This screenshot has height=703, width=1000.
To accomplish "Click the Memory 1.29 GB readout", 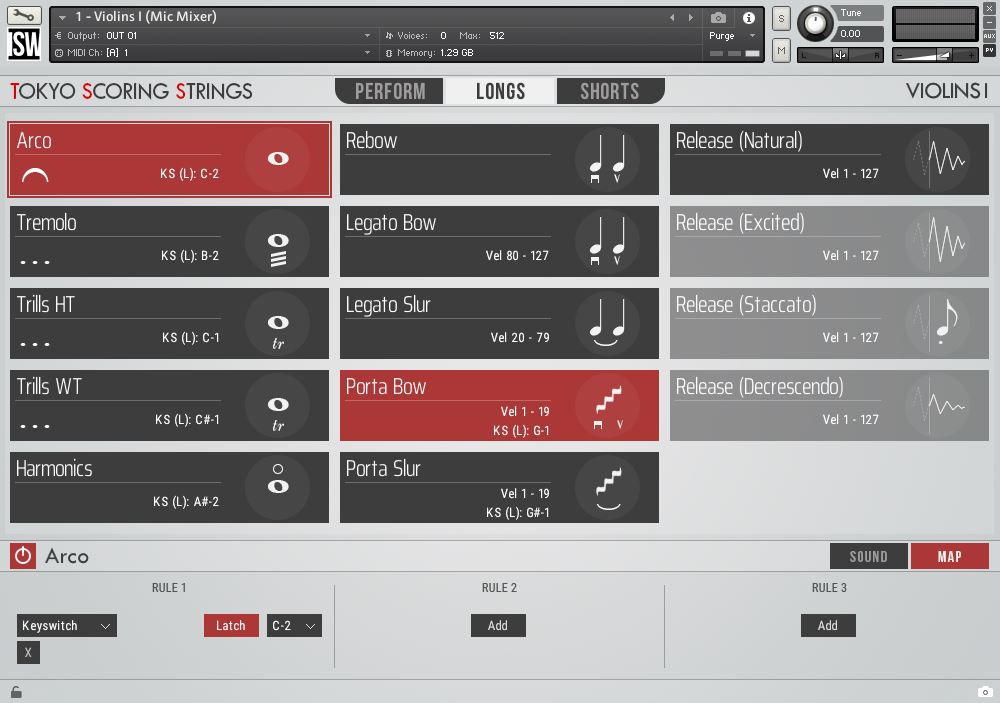I will point(436,53).
